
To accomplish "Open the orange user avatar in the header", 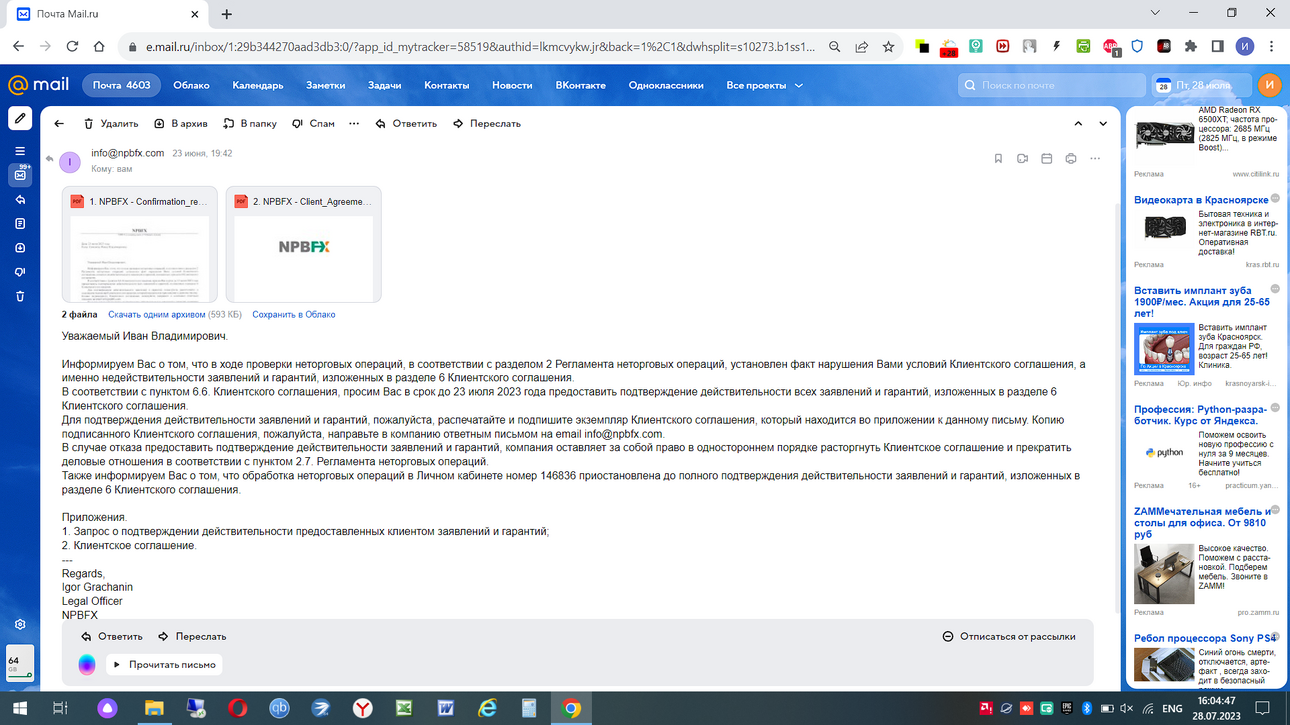I will [1268, 86].
